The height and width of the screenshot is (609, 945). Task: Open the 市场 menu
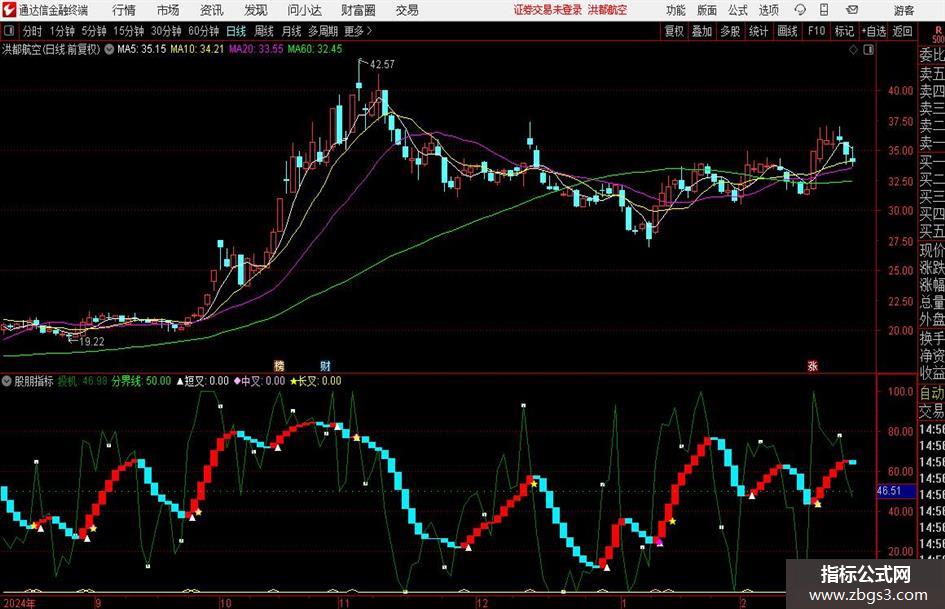pos(168,10)
